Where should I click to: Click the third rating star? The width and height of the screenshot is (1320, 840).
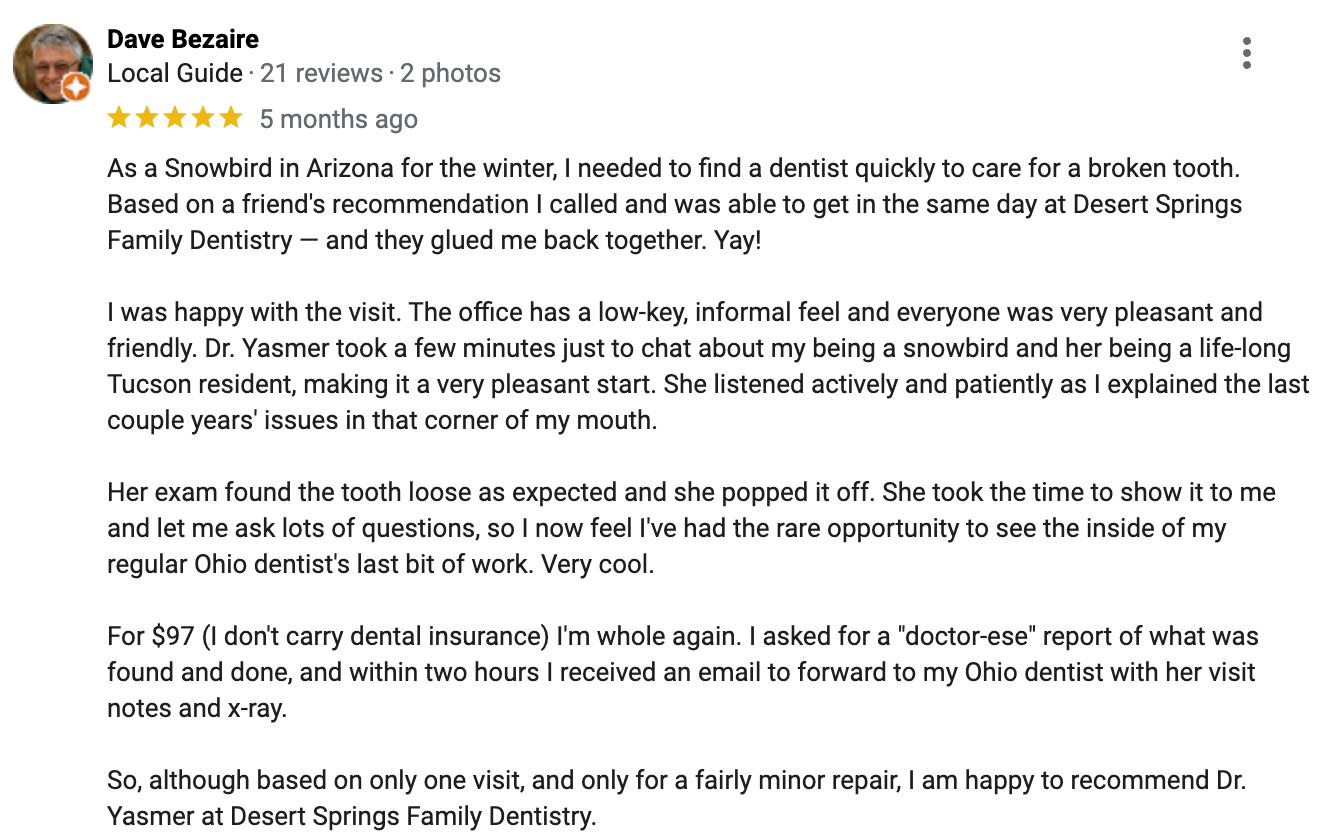pos(175,118)
